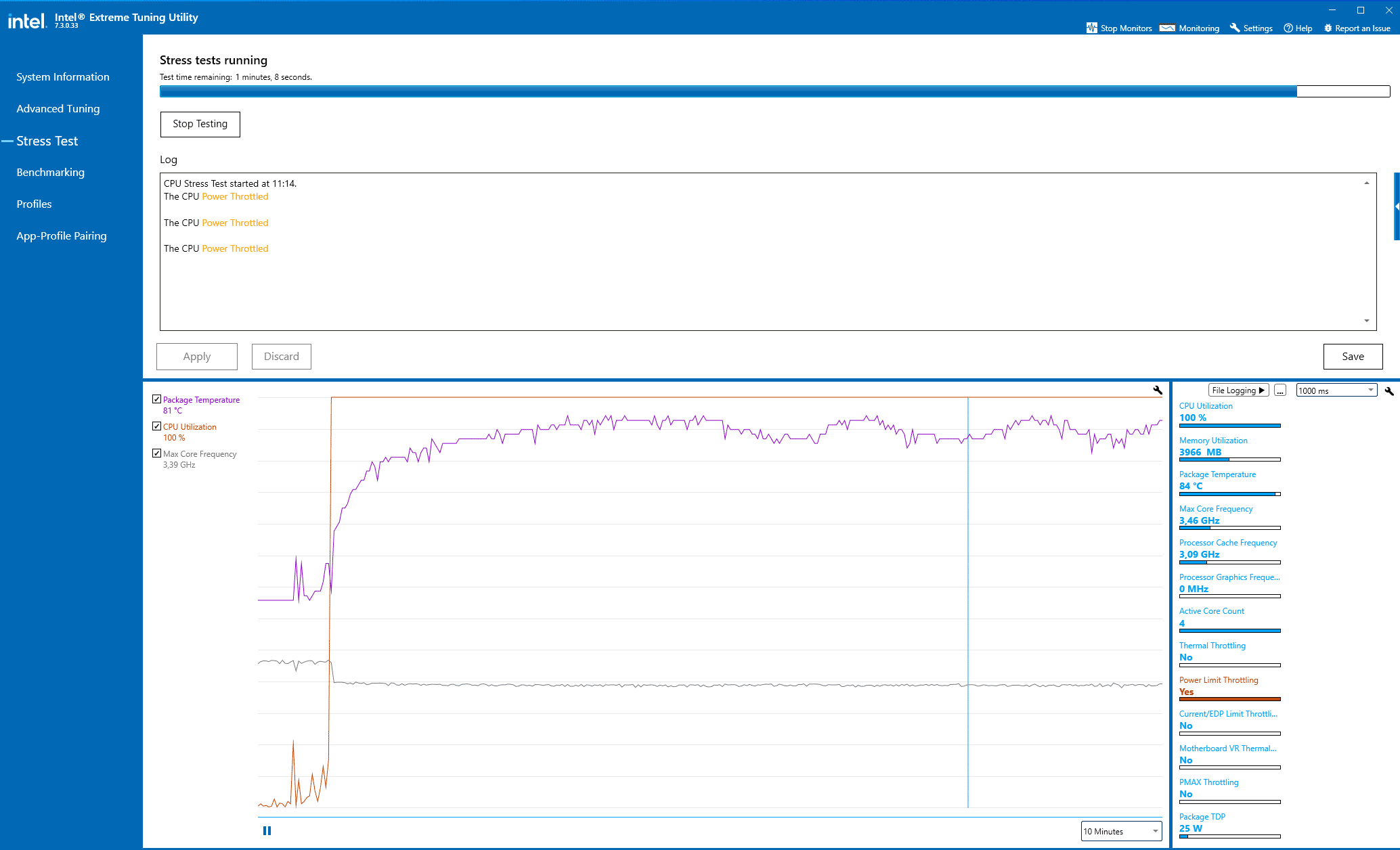The image size is (1400, 850).
Task: Toggle CPU Utilization graph checkbox
Action: [x=156, y=426]
